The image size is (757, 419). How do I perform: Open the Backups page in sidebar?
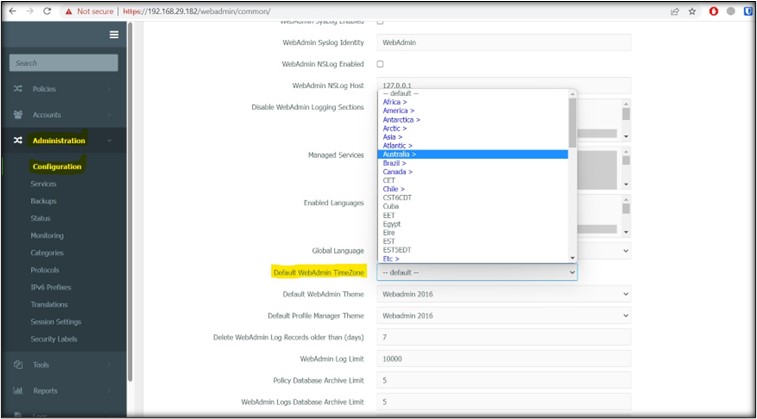click(x=43, y=201)
